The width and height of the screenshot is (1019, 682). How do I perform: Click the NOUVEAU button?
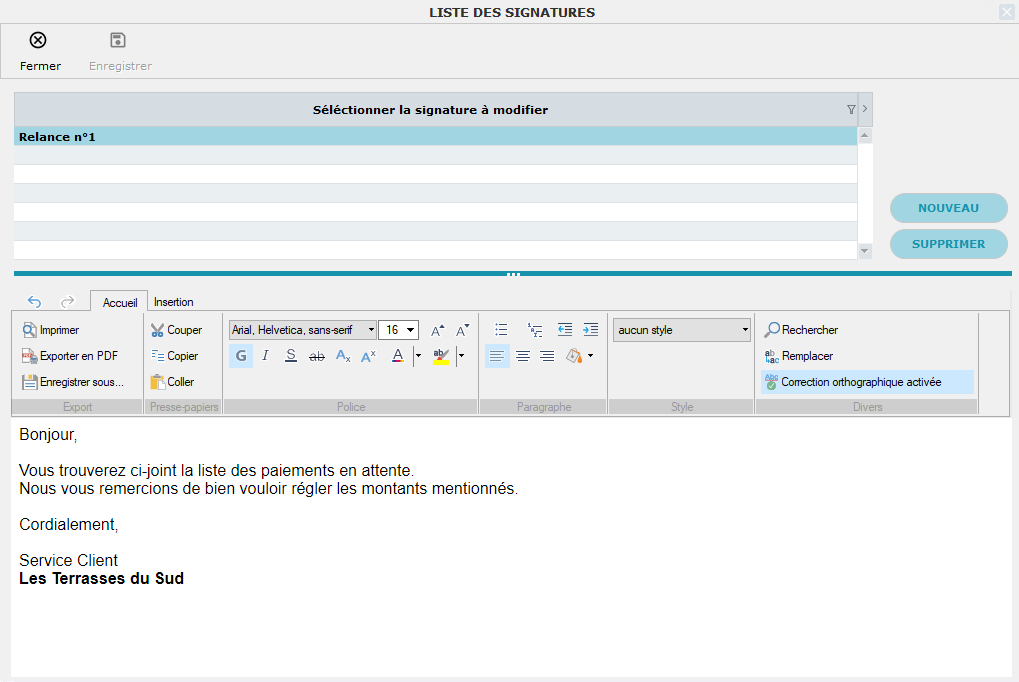pyautogui.click(x=948, y=208)
